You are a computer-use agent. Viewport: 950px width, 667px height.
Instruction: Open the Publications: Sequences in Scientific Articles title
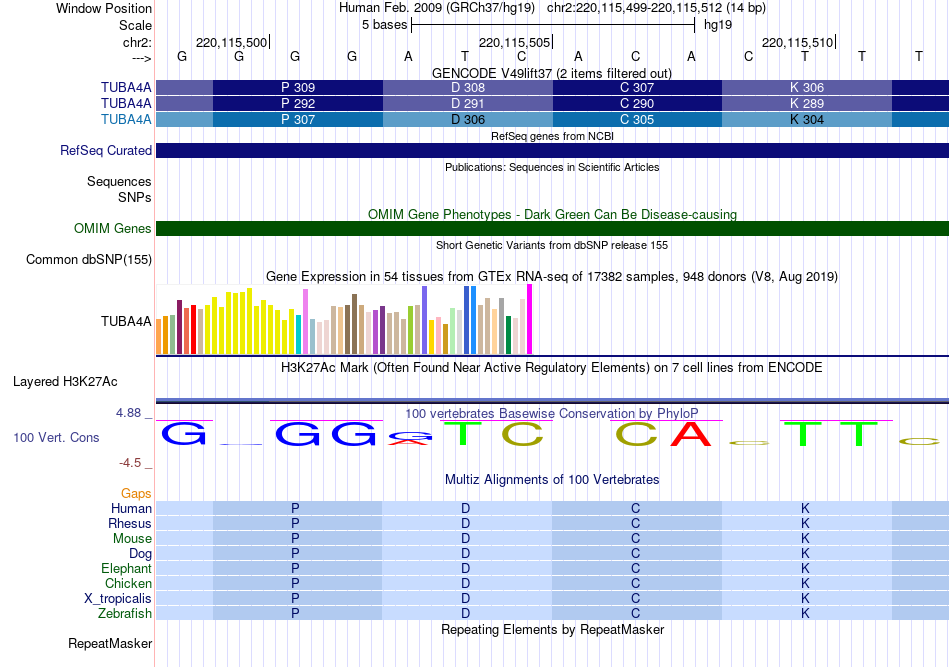pos(552,167)
